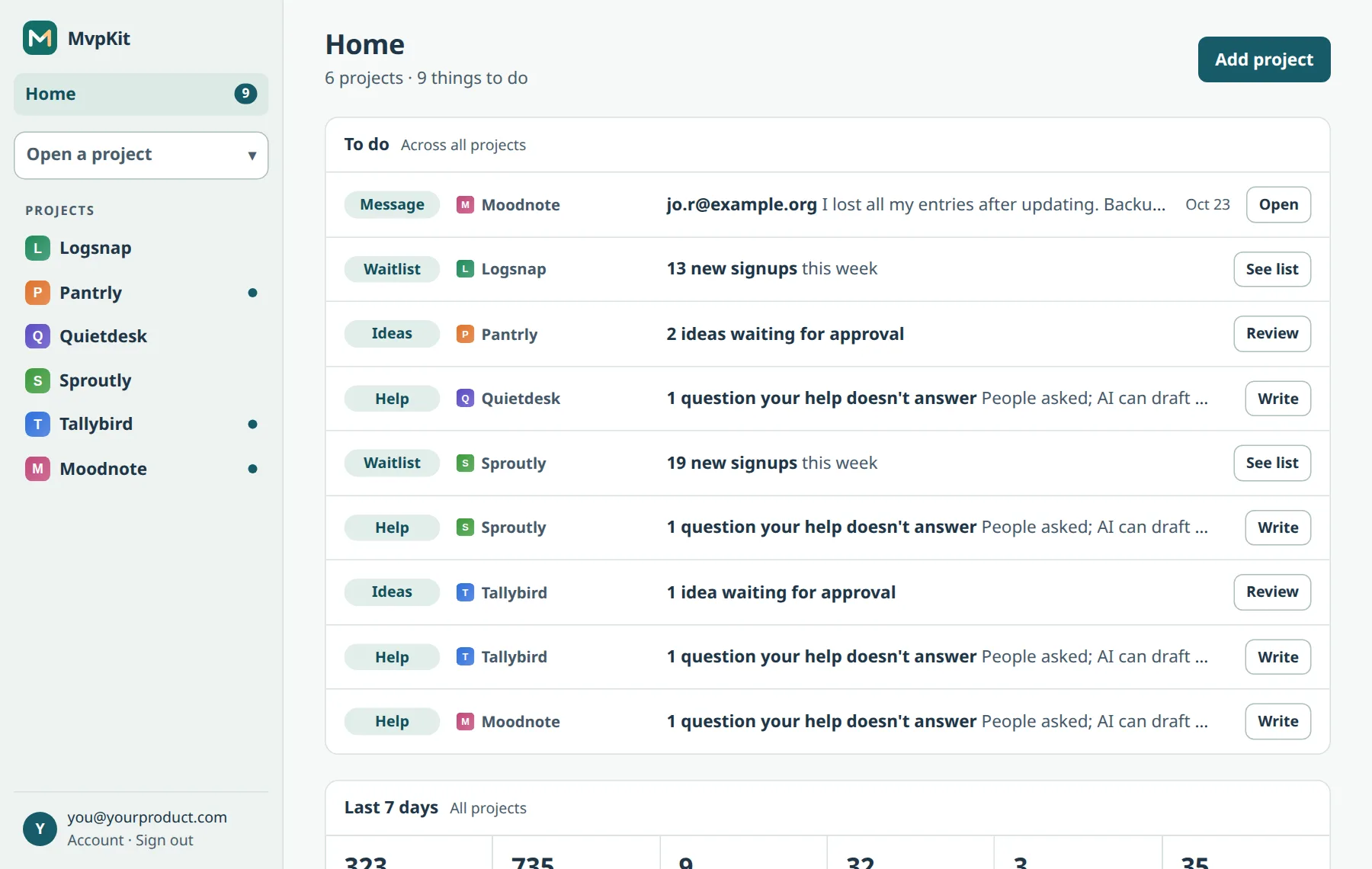Open the jo.r@example.org message from Moodnote
Image resolution: width=1372 pixels, height=869 pixels.
[1278, 204]
